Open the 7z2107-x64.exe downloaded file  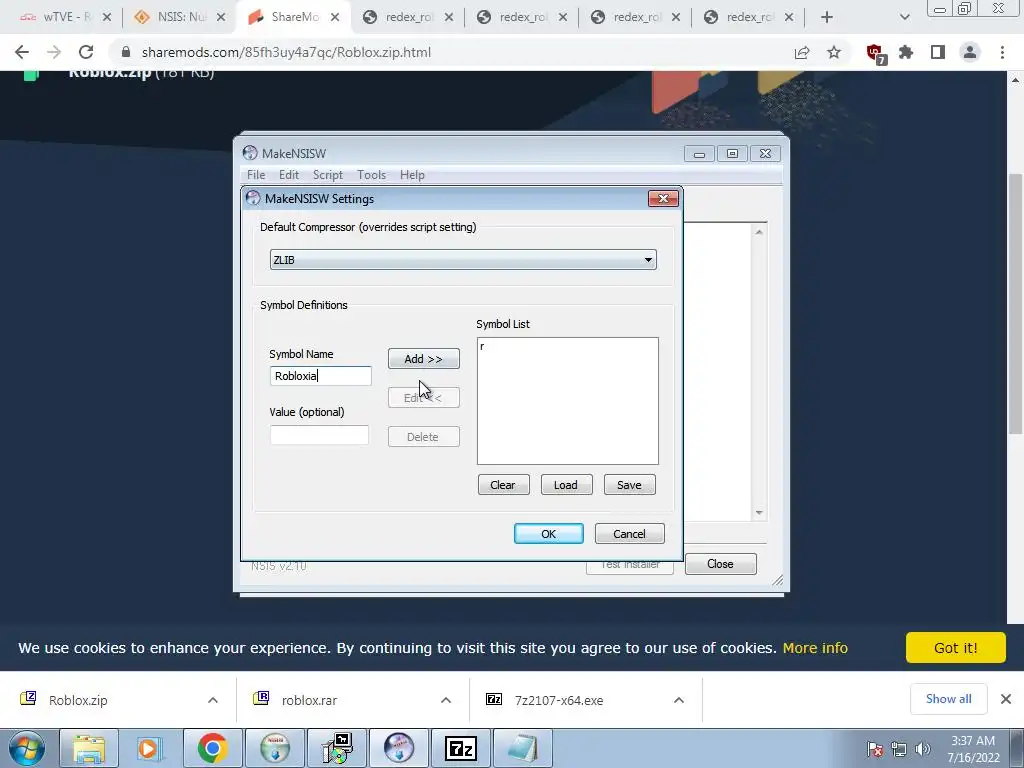coord(559,700)
